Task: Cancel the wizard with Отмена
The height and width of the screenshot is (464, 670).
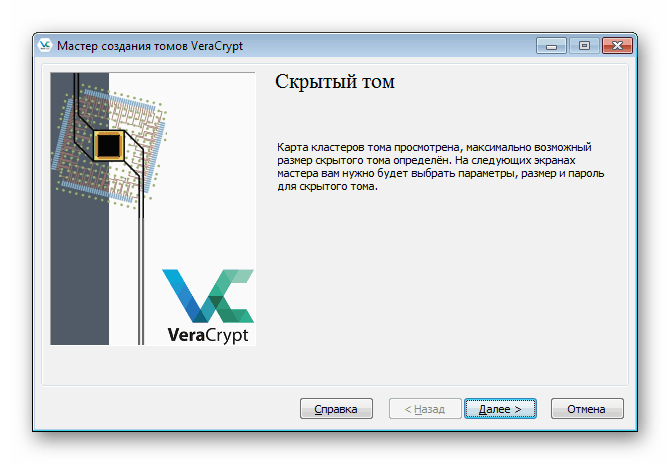Action: [x=587, y=408]
